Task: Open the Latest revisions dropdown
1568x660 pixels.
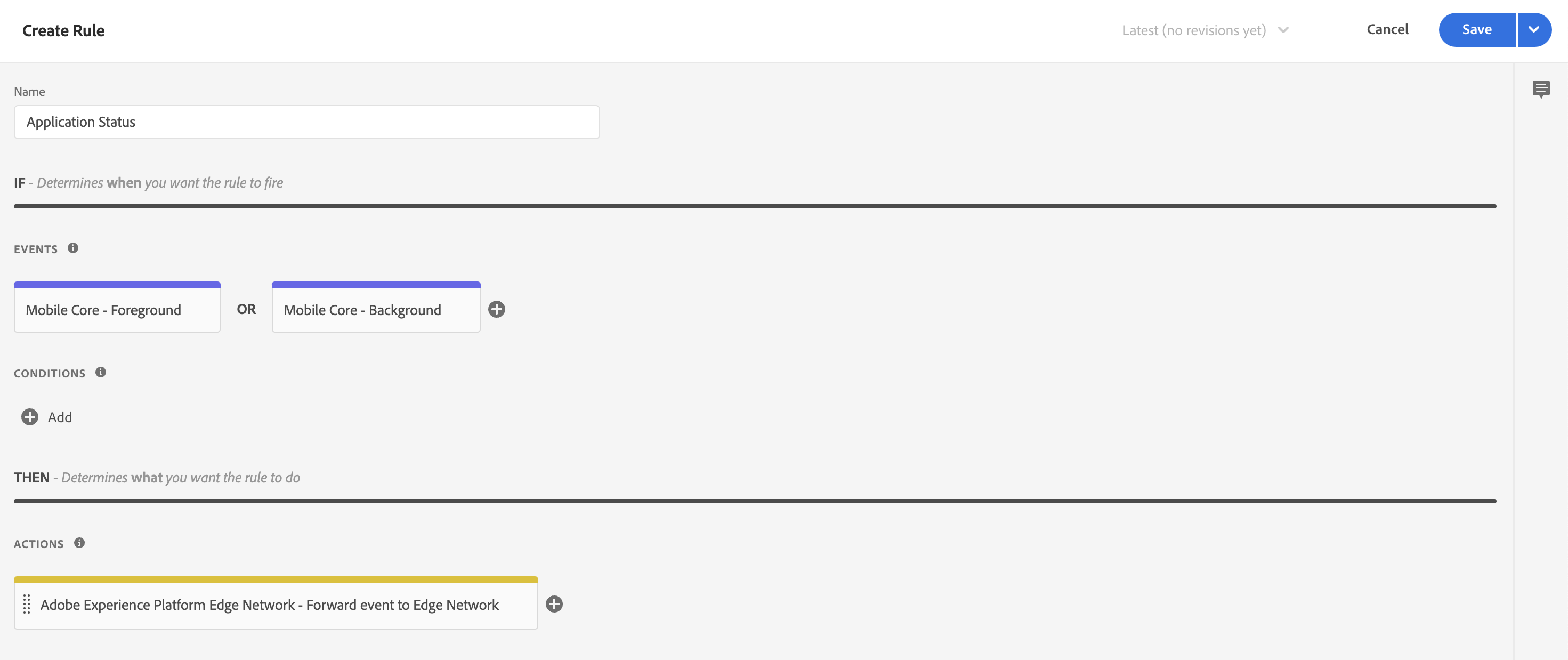Action: [1205, 30]
